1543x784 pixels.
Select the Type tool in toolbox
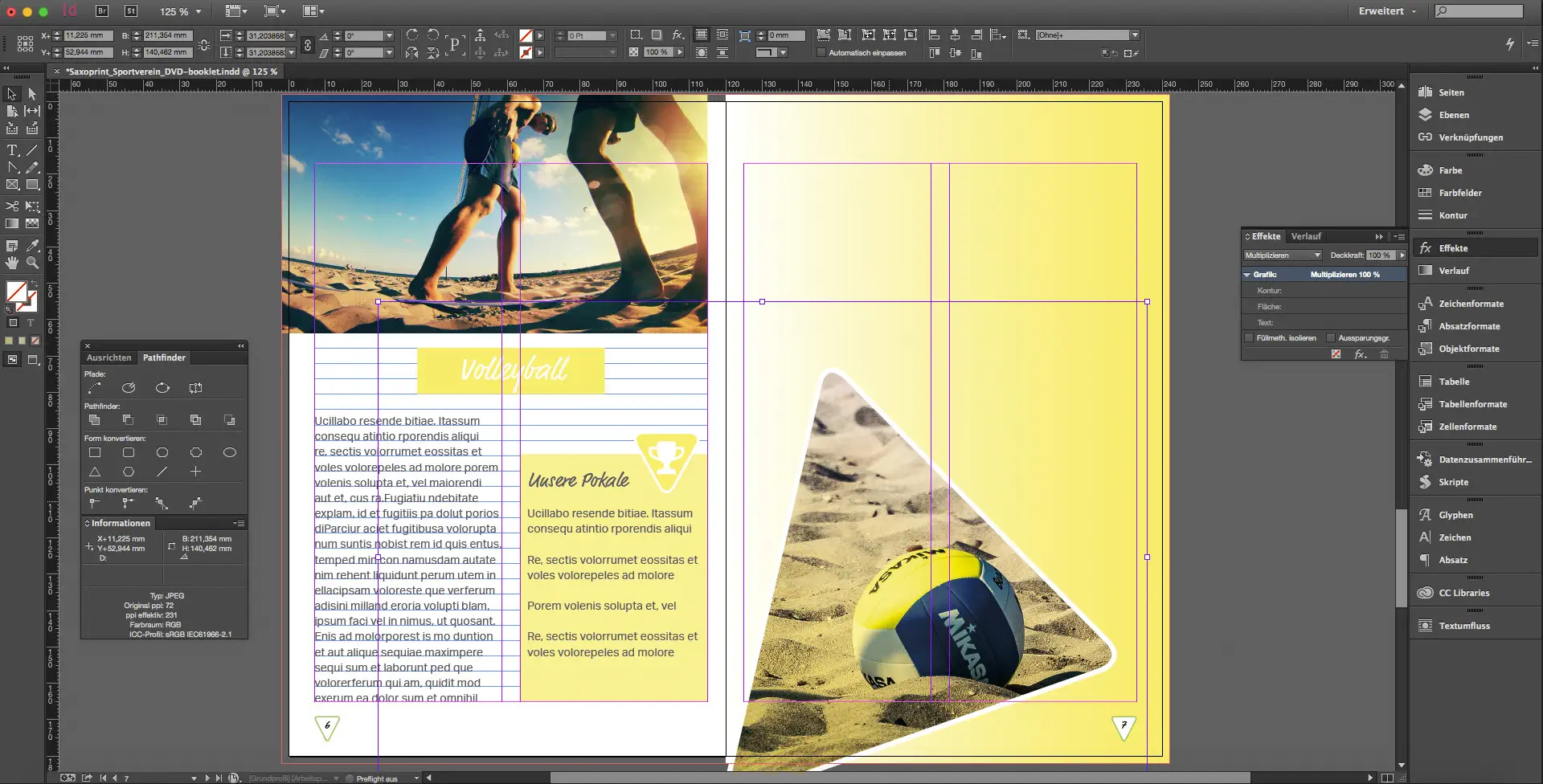point(12,150)
